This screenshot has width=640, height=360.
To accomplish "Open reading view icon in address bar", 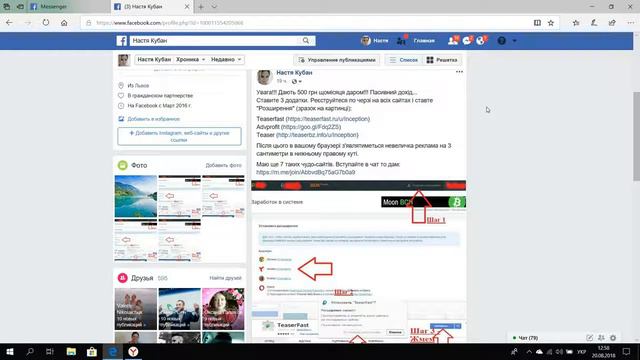I will [537, 23].
